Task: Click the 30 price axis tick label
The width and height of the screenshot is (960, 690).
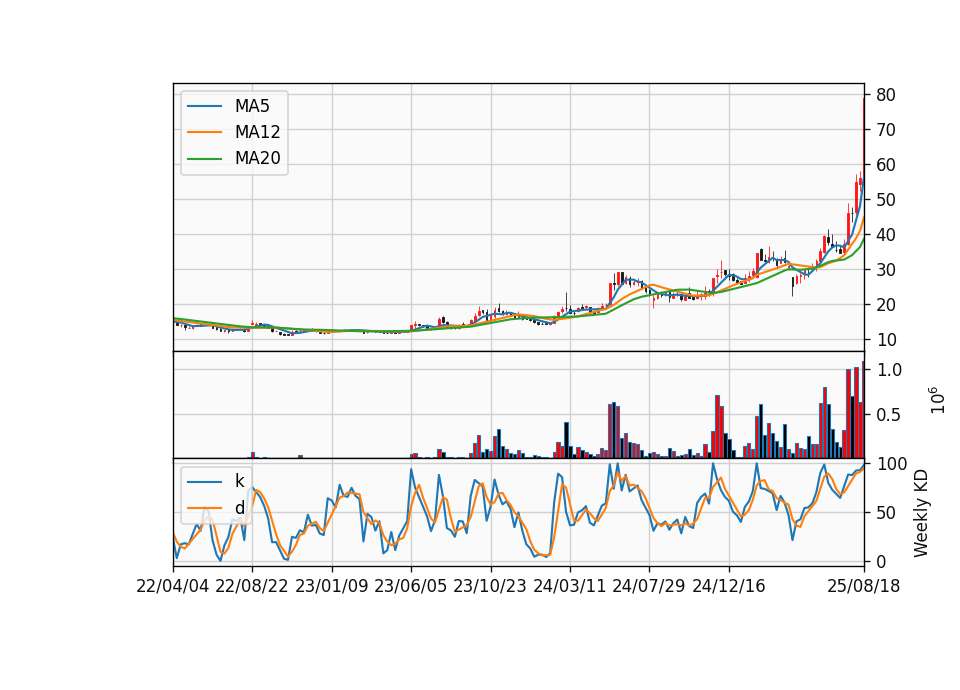Action: 885,269
